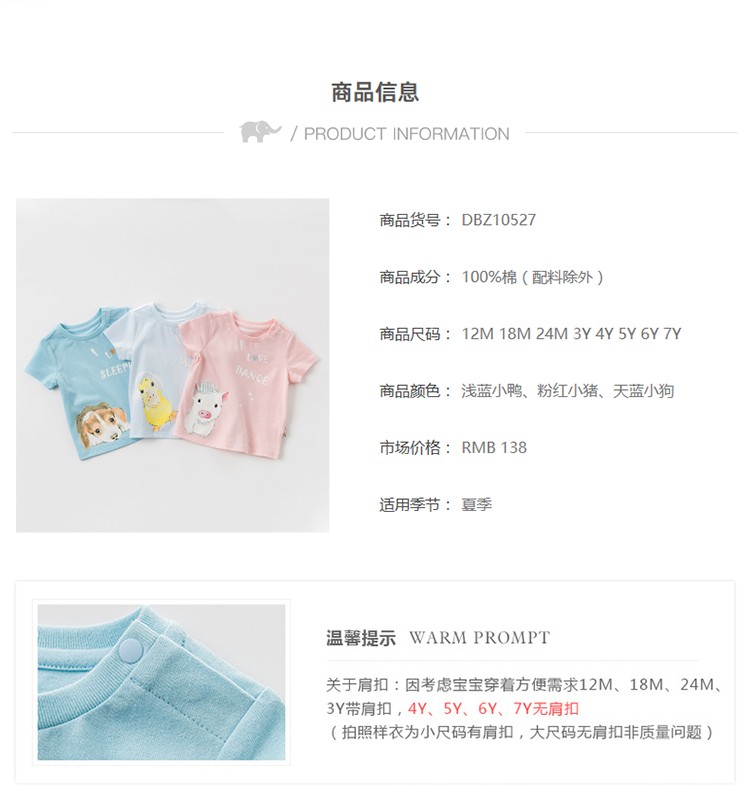Click the blue snap button on collar
Screen dimensions: 750x806
click(131, 651)
